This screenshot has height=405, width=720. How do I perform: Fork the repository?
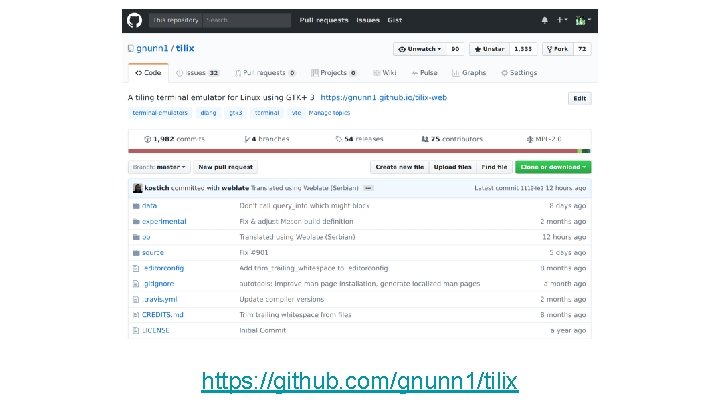tap(557, 49)
